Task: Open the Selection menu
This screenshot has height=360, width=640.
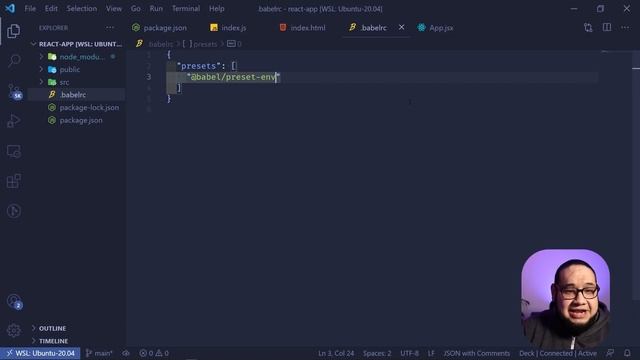Action: (x=82, y=9)
